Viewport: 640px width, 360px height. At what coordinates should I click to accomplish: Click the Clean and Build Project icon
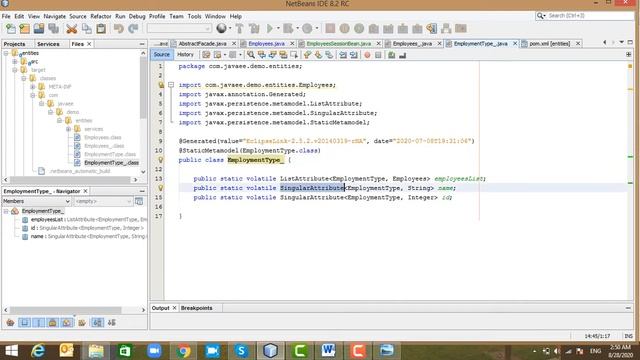pos(254,29)
